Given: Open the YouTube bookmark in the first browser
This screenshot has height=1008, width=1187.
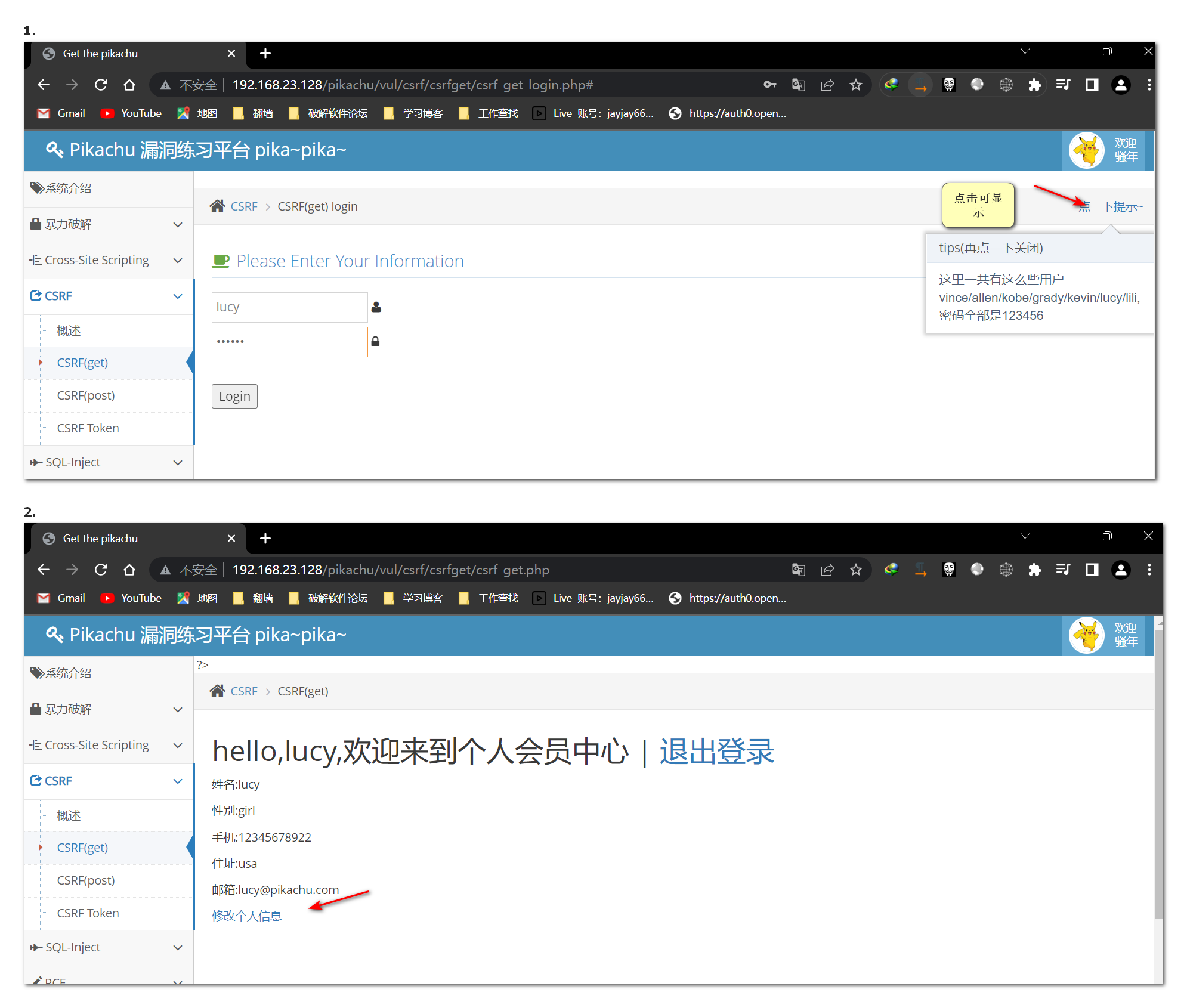Looking at the screenshot, I should tap(132, 113).
